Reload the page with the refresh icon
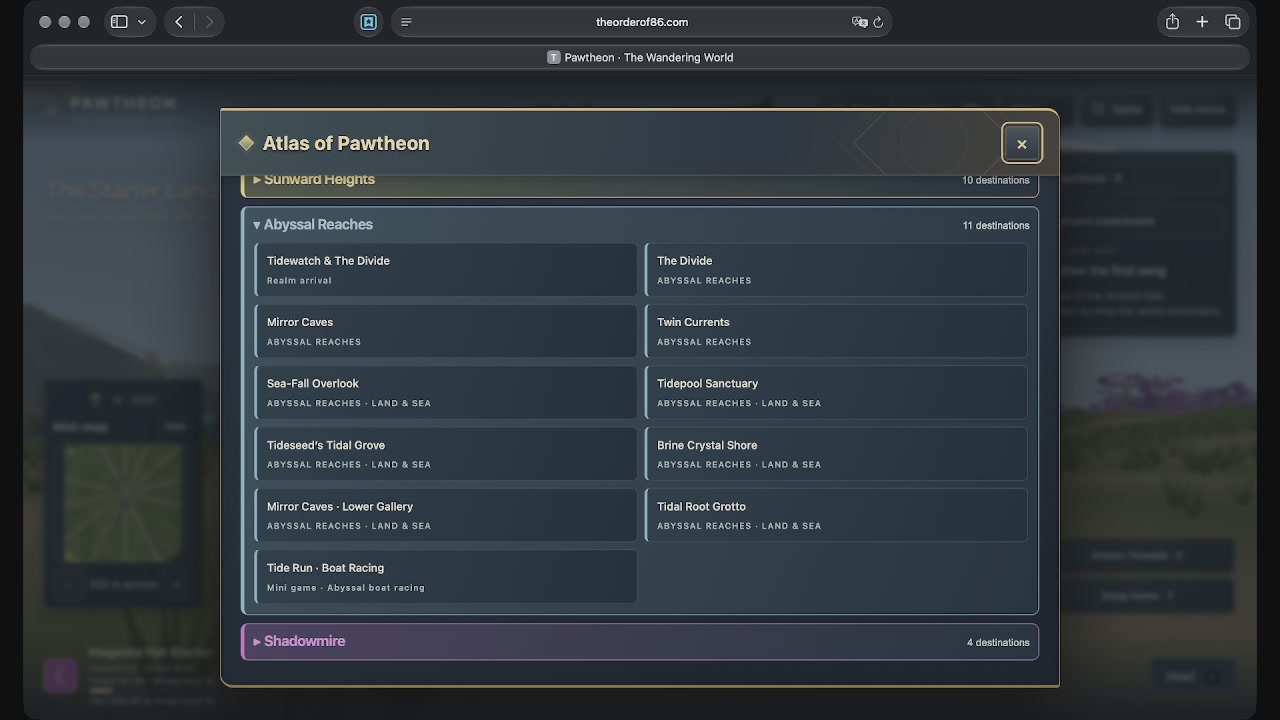Screen dimensions: 1280x720 878,22
